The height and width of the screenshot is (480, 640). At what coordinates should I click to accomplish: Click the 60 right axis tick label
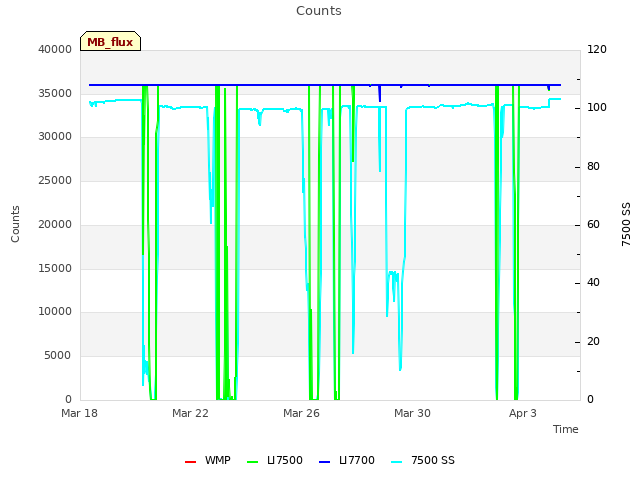(x=593, y=224)
